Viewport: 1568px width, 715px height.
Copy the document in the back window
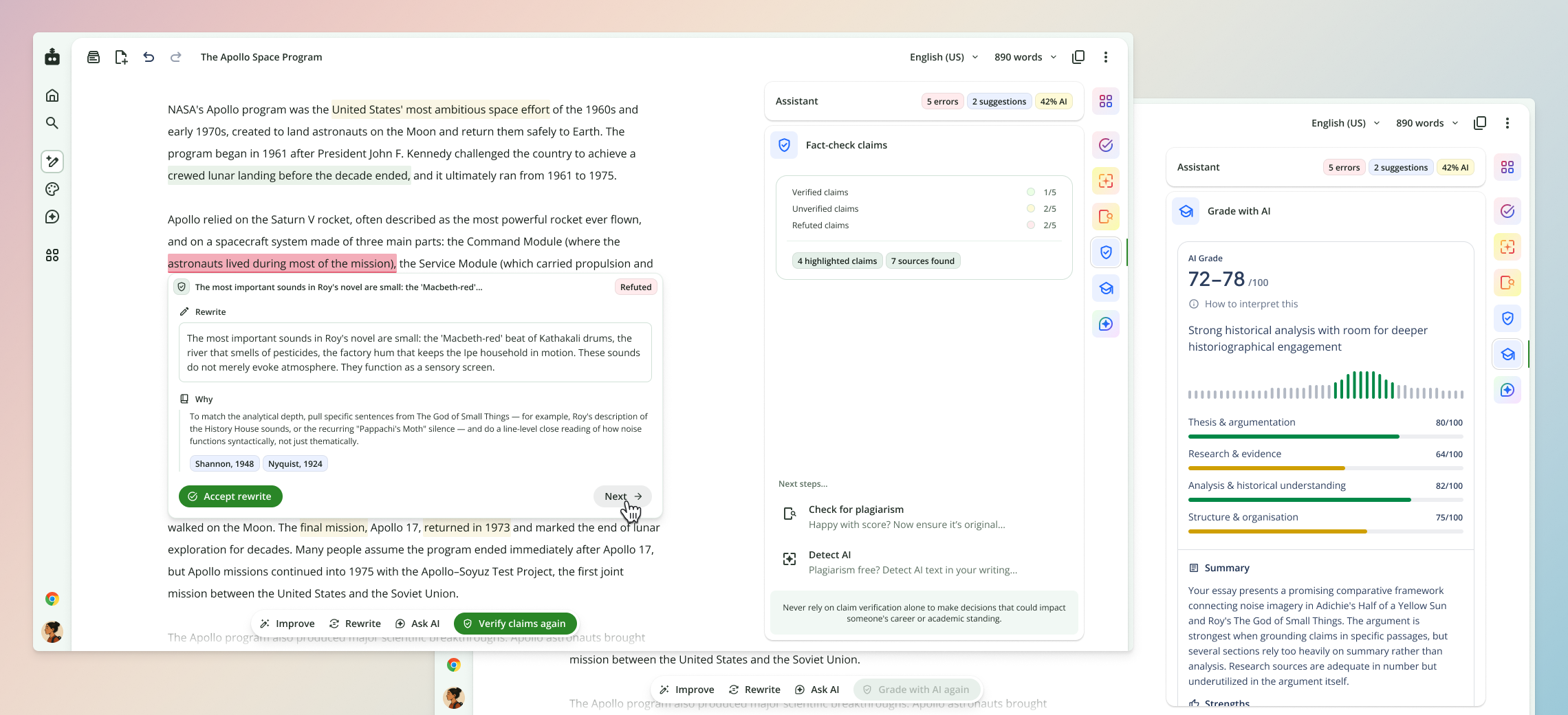click(1480, 123)
